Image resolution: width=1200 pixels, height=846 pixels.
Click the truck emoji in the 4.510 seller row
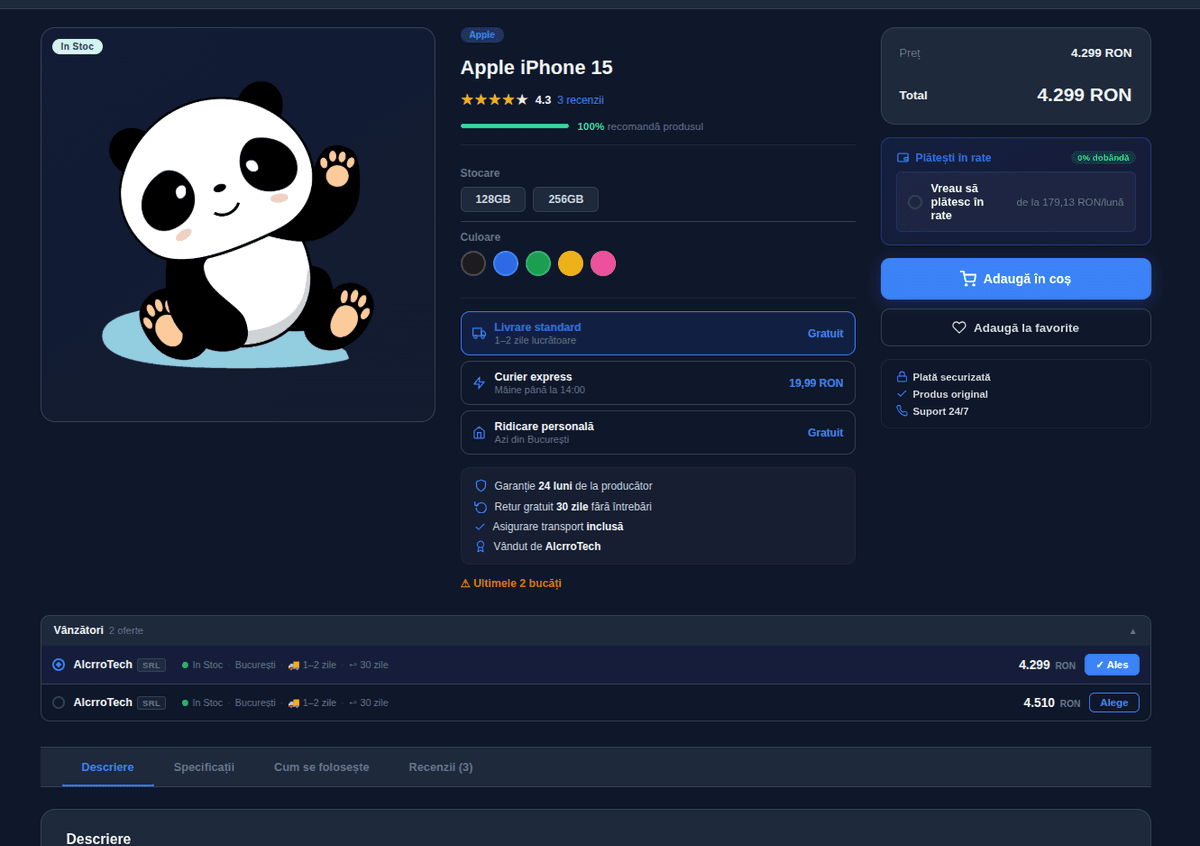point(294,703)
